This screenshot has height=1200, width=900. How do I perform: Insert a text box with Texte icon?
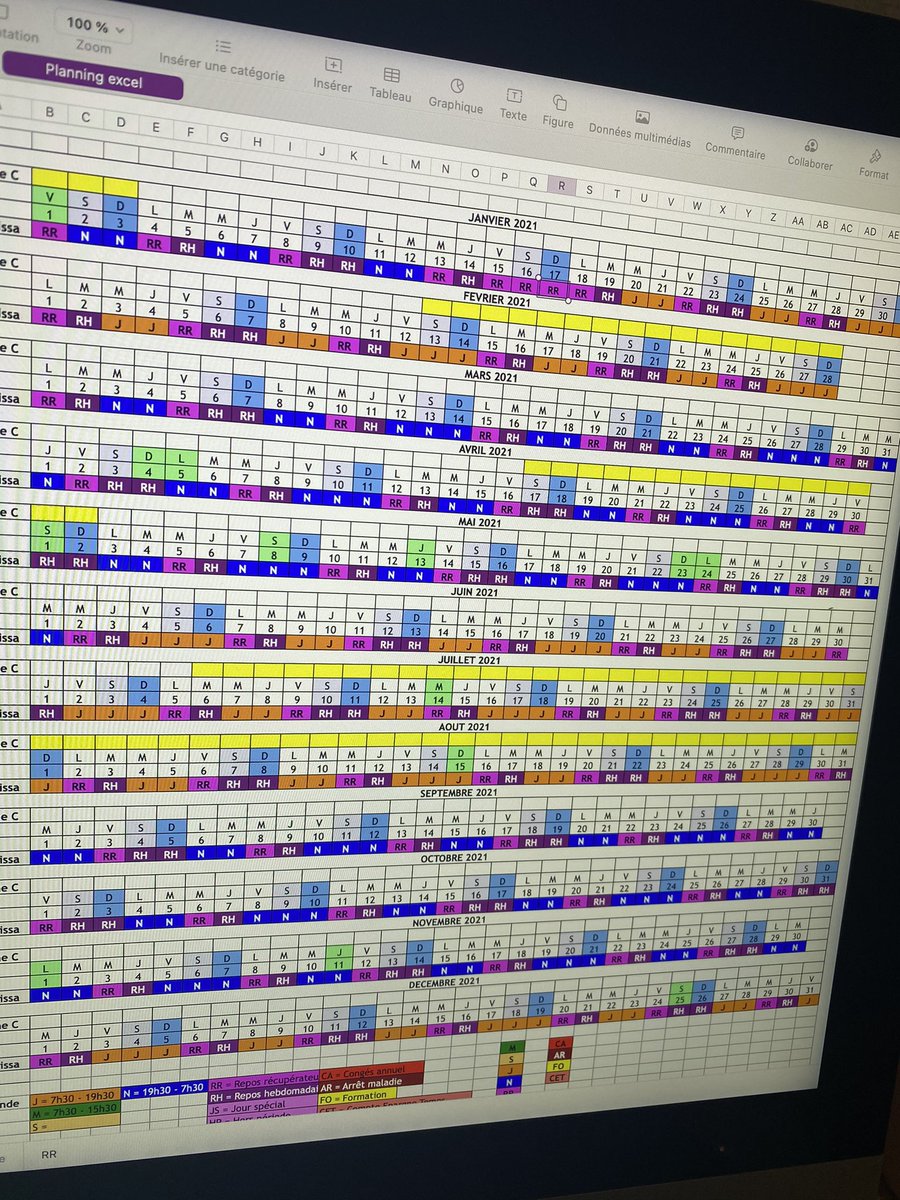tap(514, 95)
